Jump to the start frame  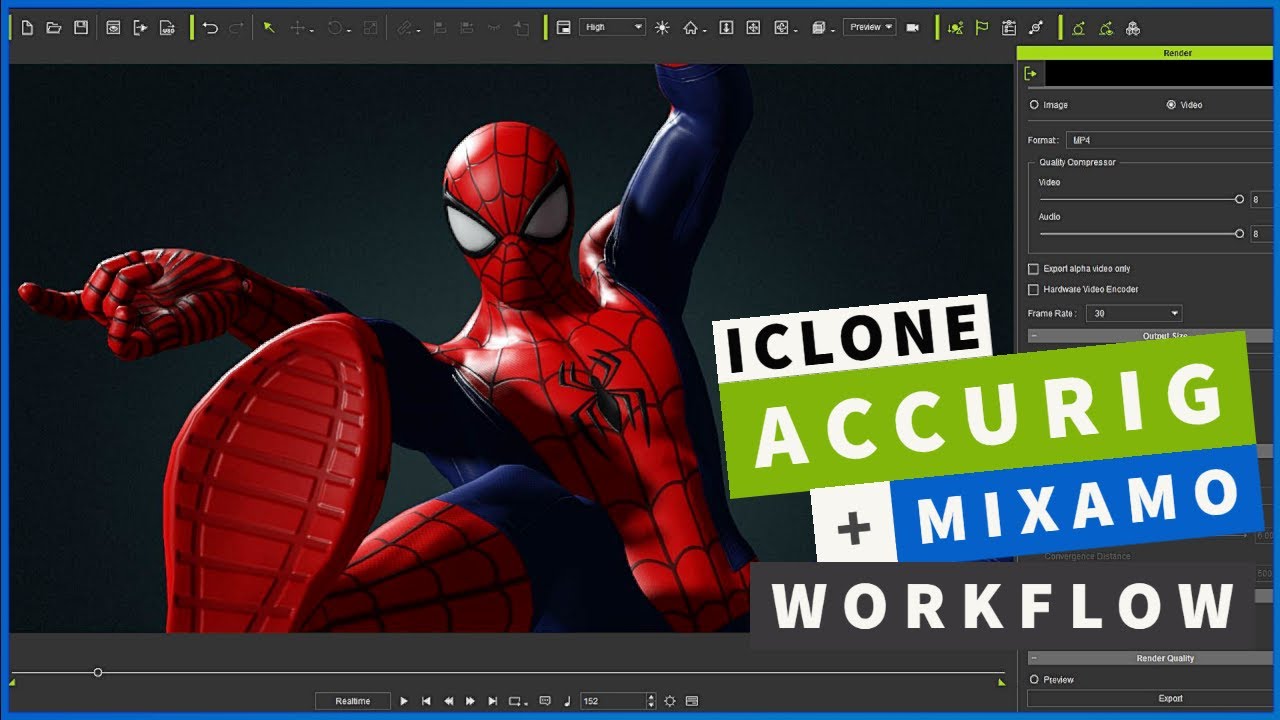[426, 701]
